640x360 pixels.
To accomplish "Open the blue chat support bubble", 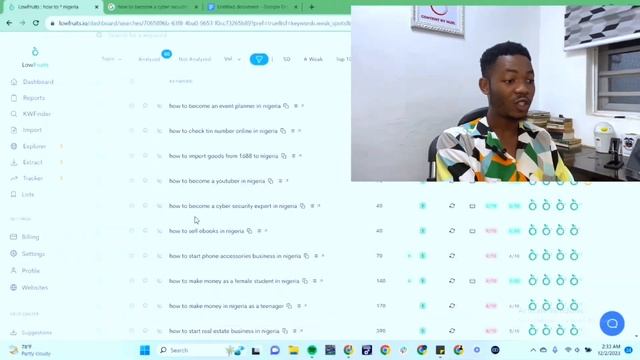I will click(x=612, y=323).
